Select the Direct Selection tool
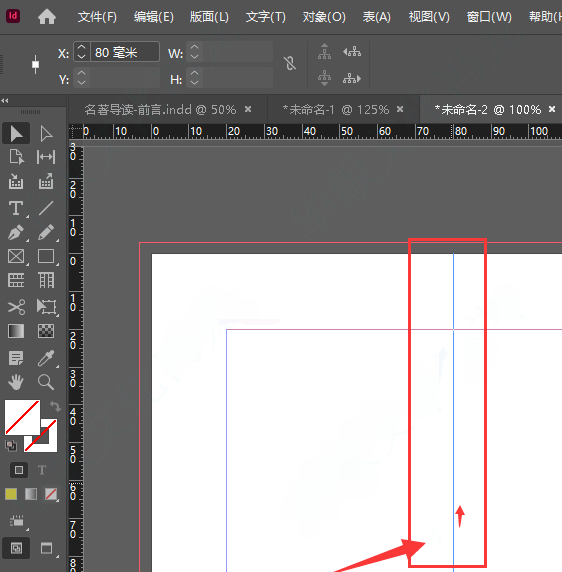This screenshot has height=572, width=562. point(46,134)
